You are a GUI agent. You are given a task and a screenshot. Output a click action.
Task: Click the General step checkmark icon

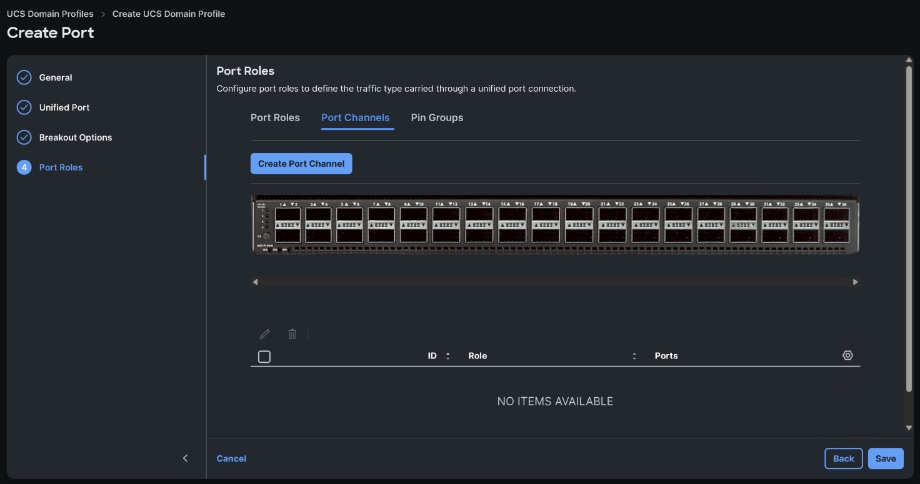click(x=24, y=77)
